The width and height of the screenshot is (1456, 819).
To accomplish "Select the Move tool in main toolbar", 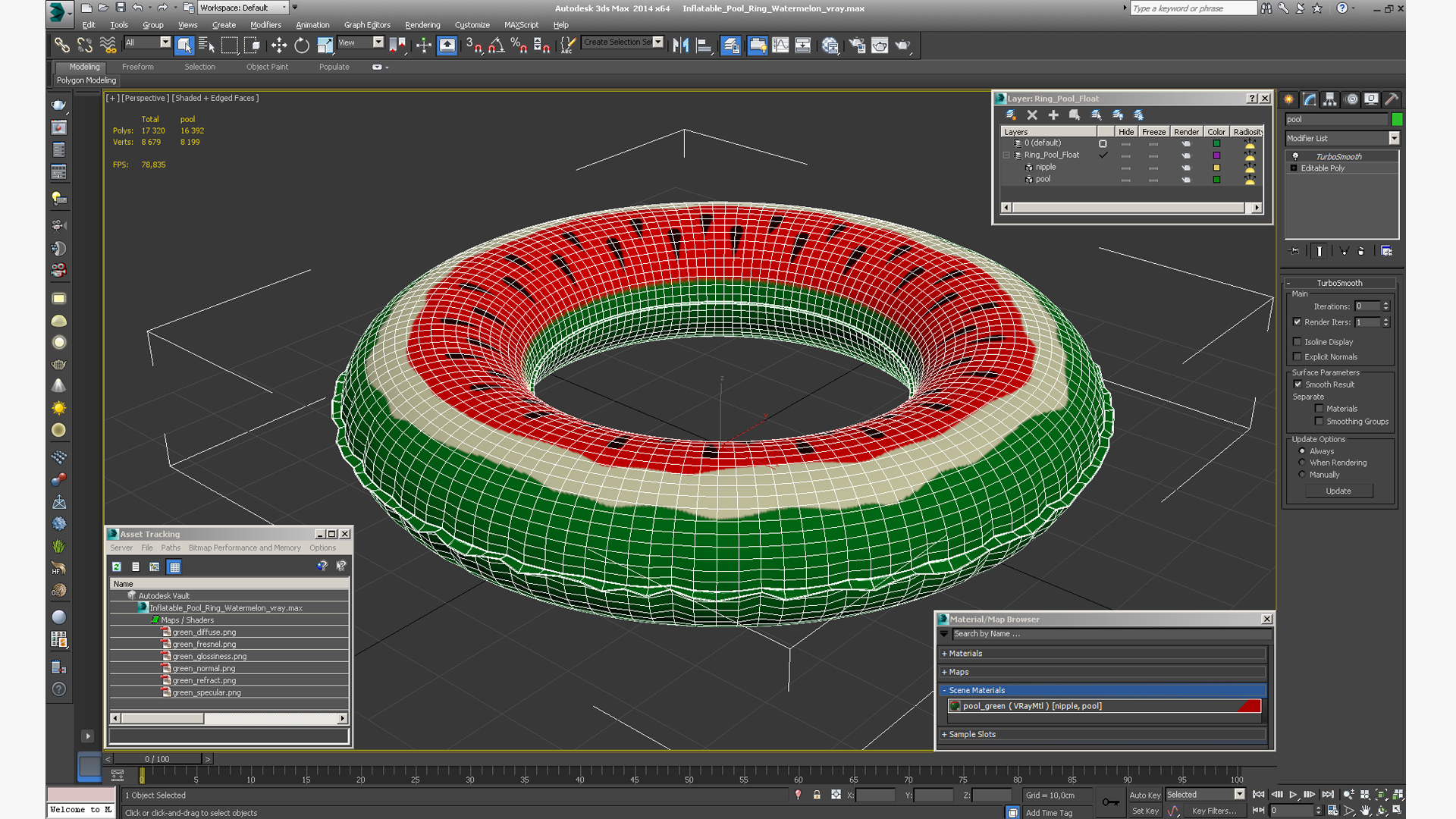I will click(279, 45).
